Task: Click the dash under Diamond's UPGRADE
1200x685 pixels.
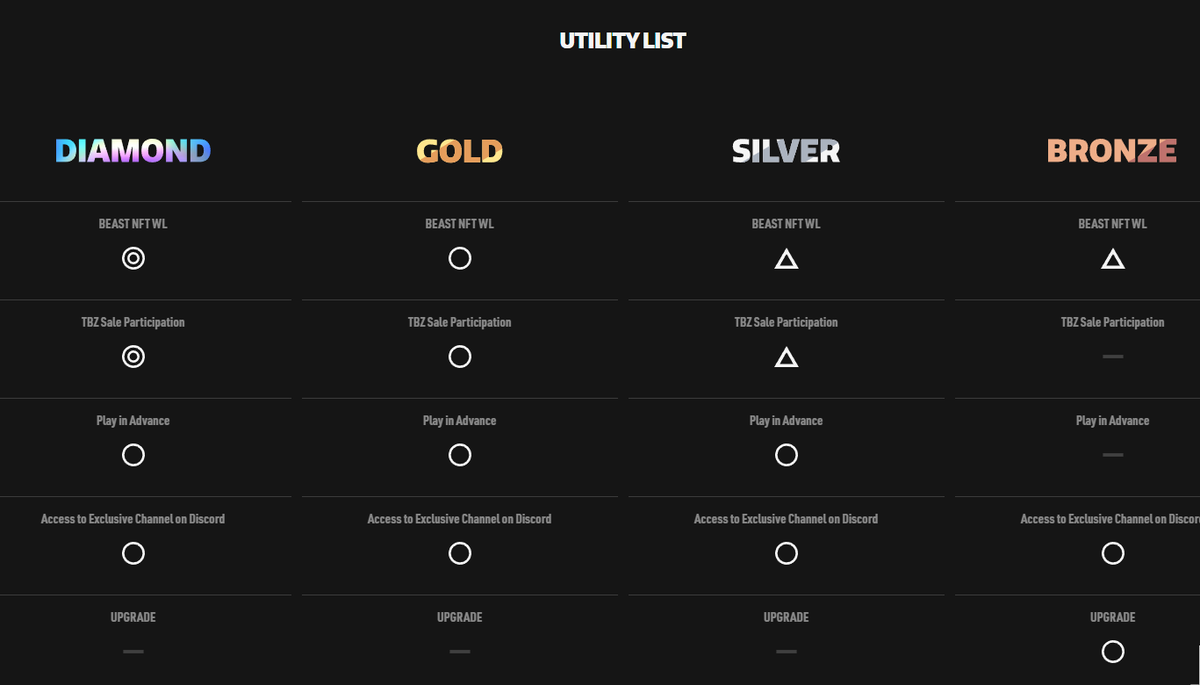Action: pyautogui.click(x=133, y=652)
